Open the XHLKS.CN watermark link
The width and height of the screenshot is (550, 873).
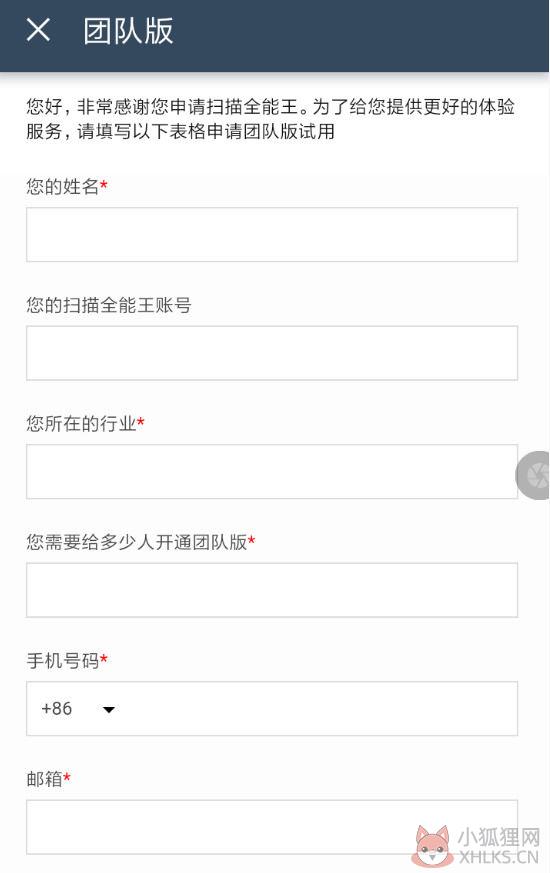pyautogui.click(x=498, y=857)
